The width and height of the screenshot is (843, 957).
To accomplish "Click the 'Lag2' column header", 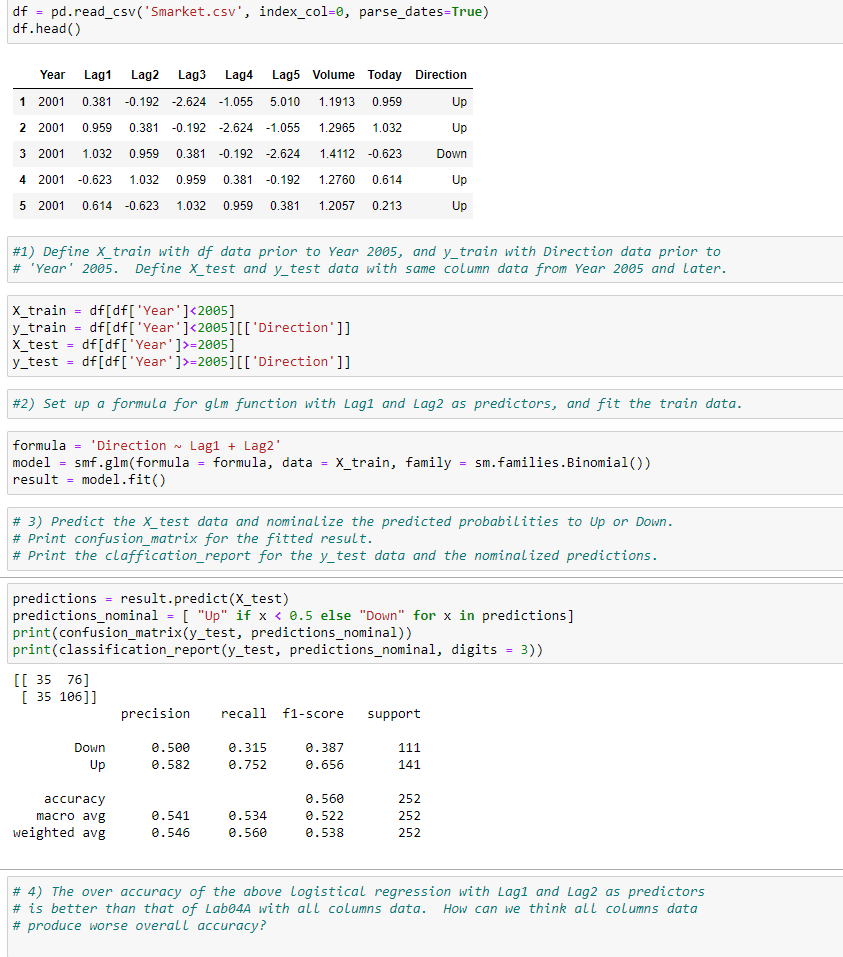I will [x=145, y=74].
